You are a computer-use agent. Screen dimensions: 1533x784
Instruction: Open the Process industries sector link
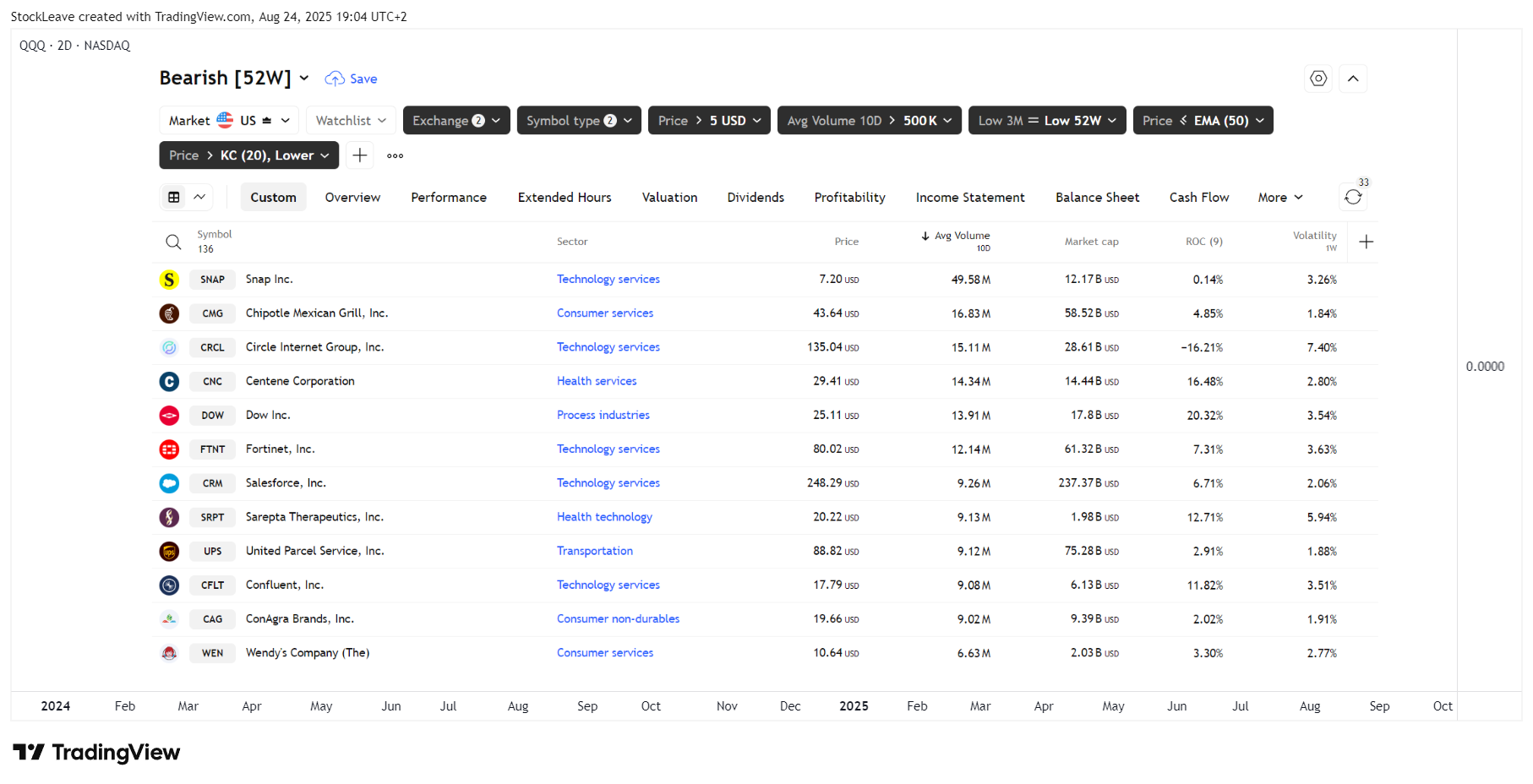click(x=603, y=416)
